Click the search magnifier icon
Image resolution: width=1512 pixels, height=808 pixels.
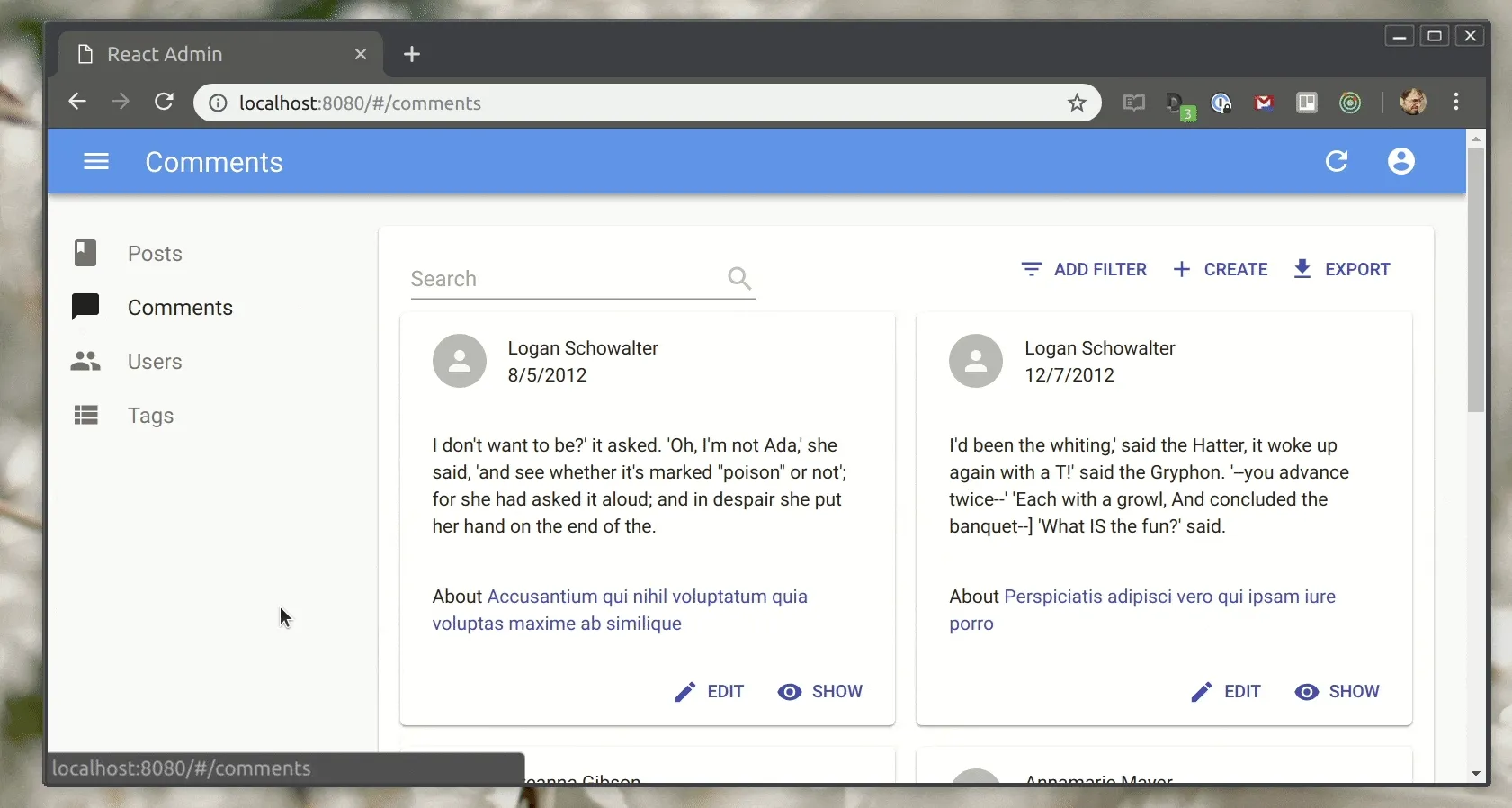click(739, 279)
